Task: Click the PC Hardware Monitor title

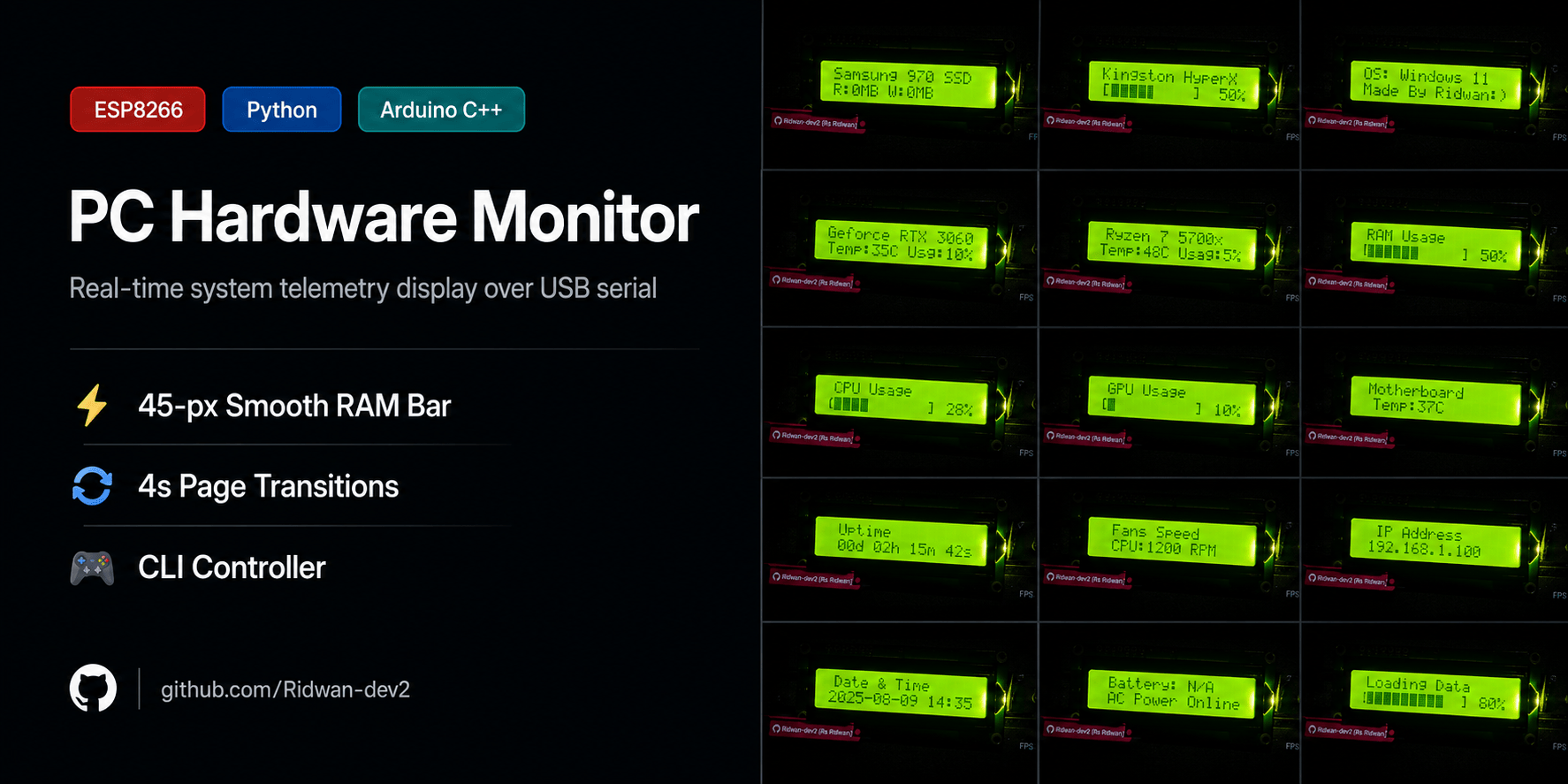Action: click(x=384, y=217)
